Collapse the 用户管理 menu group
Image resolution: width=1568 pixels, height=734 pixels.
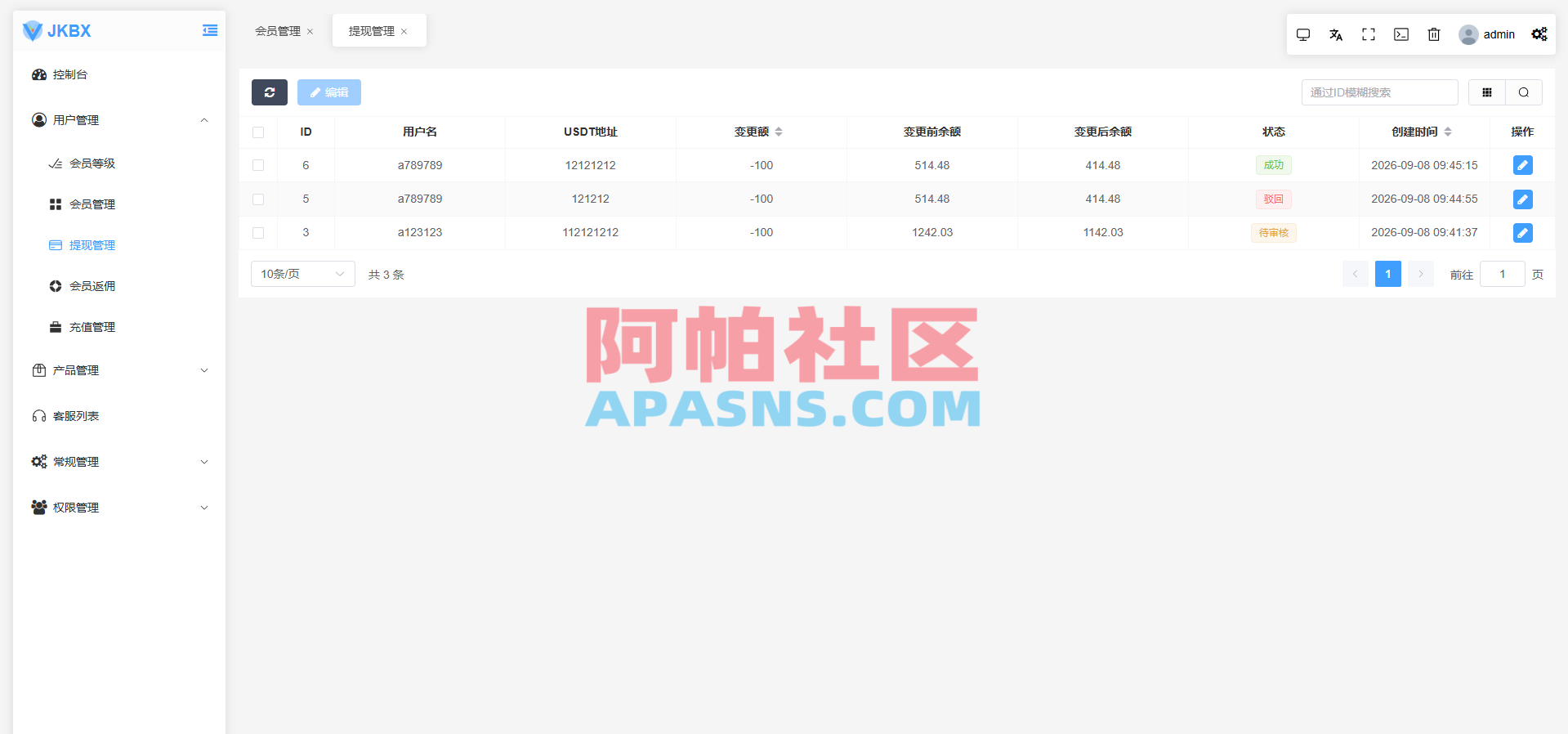(x=119, y=120)
